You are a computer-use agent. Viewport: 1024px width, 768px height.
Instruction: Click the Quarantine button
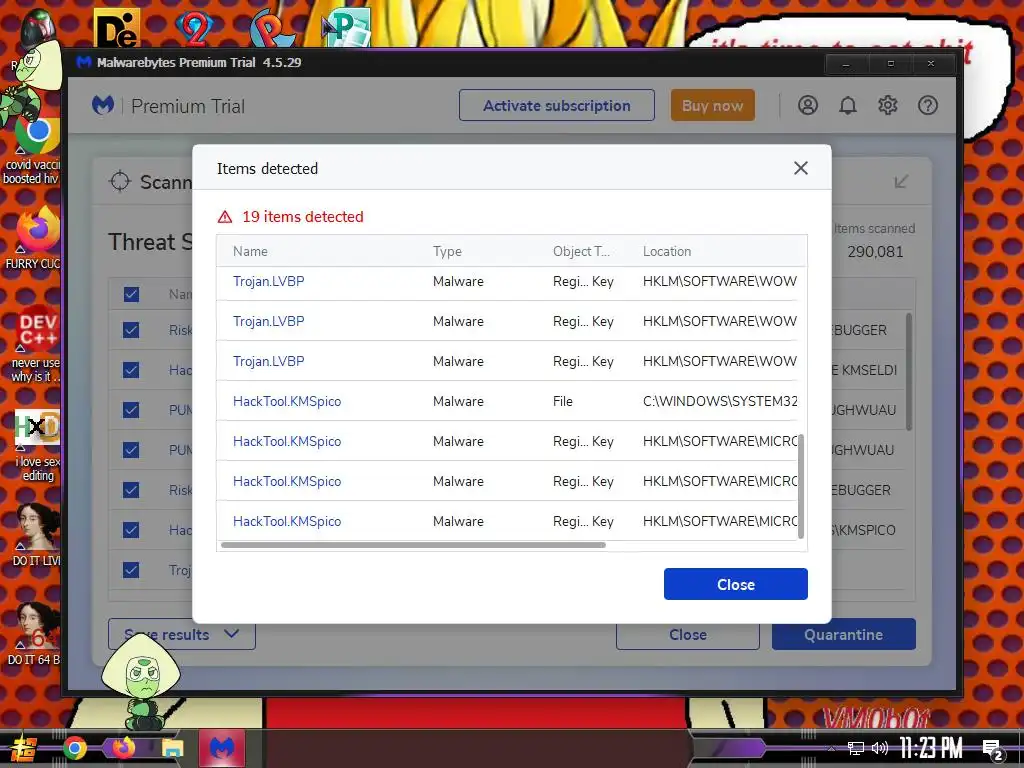(x=844, y=634)
